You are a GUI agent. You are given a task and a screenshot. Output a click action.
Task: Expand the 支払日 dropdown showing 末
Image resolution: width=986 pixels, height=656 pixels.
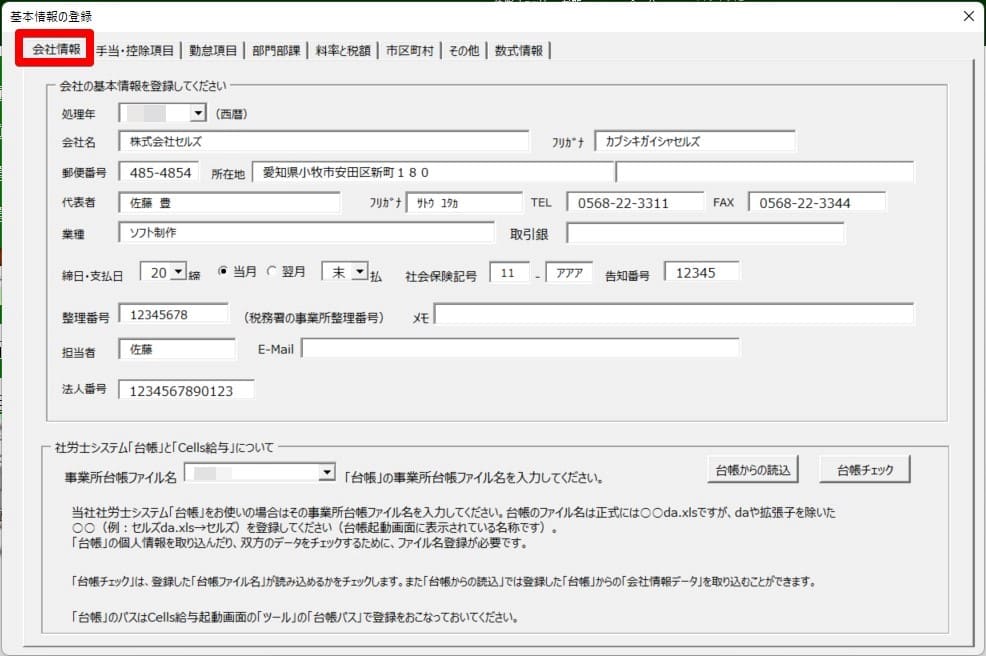[x=360, y=272]
